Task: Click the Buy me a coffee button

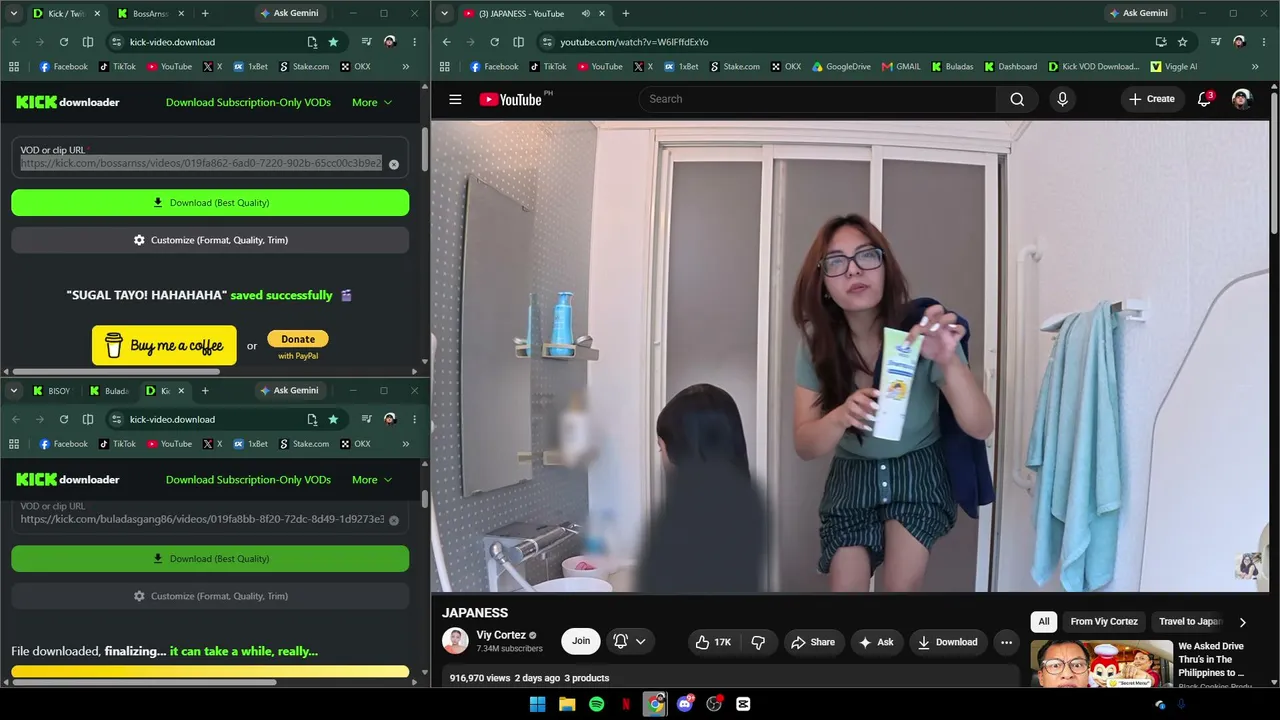Action: 164,346
